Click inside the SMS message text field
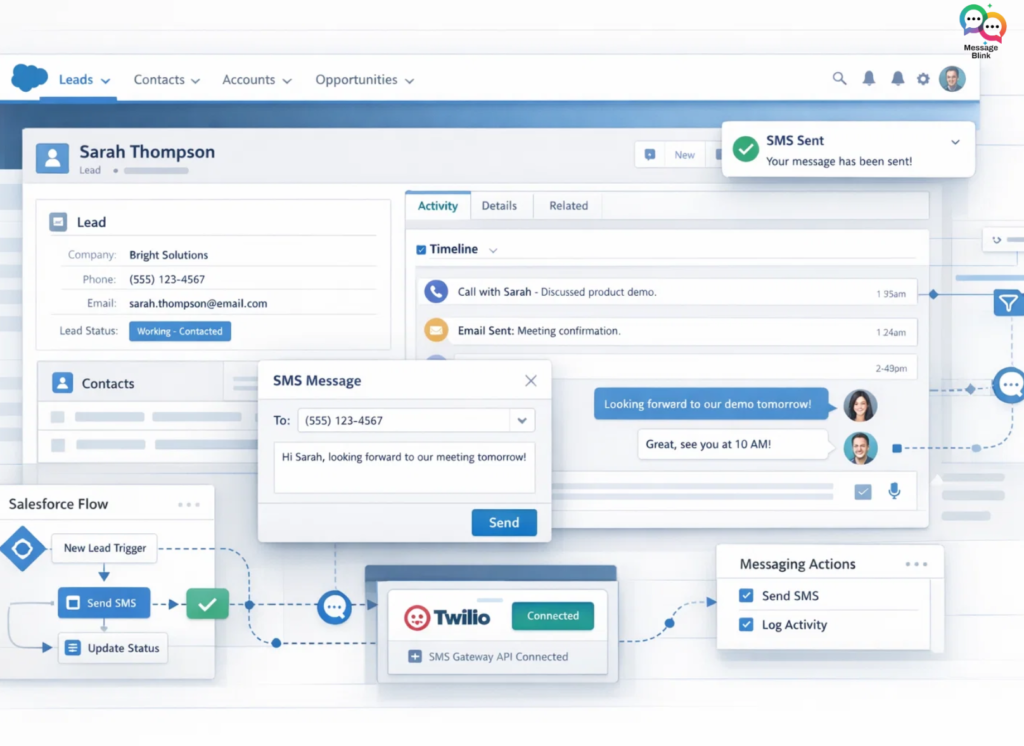Screen dimensions: 1024x746 (x=404, y=467)
